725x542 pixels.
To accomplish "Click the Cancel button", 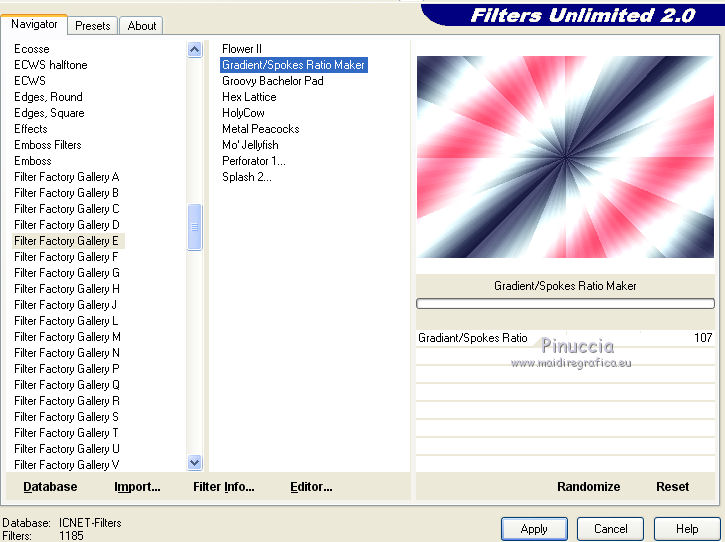I will click(610, 529).
